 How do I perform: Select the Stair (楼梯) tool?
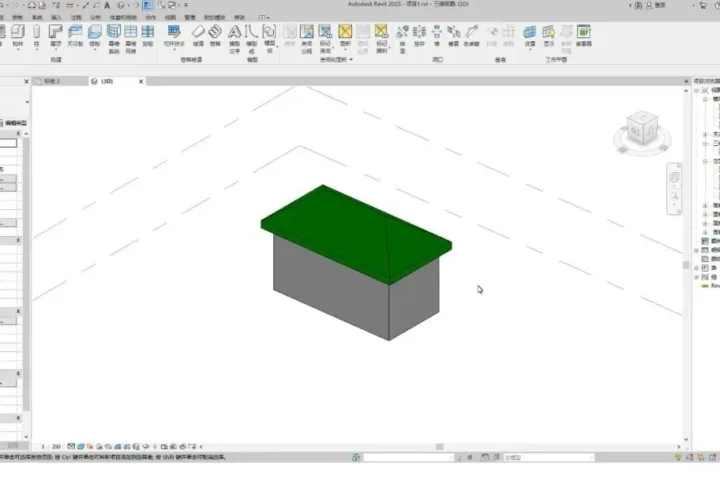[x=215, y=35]
